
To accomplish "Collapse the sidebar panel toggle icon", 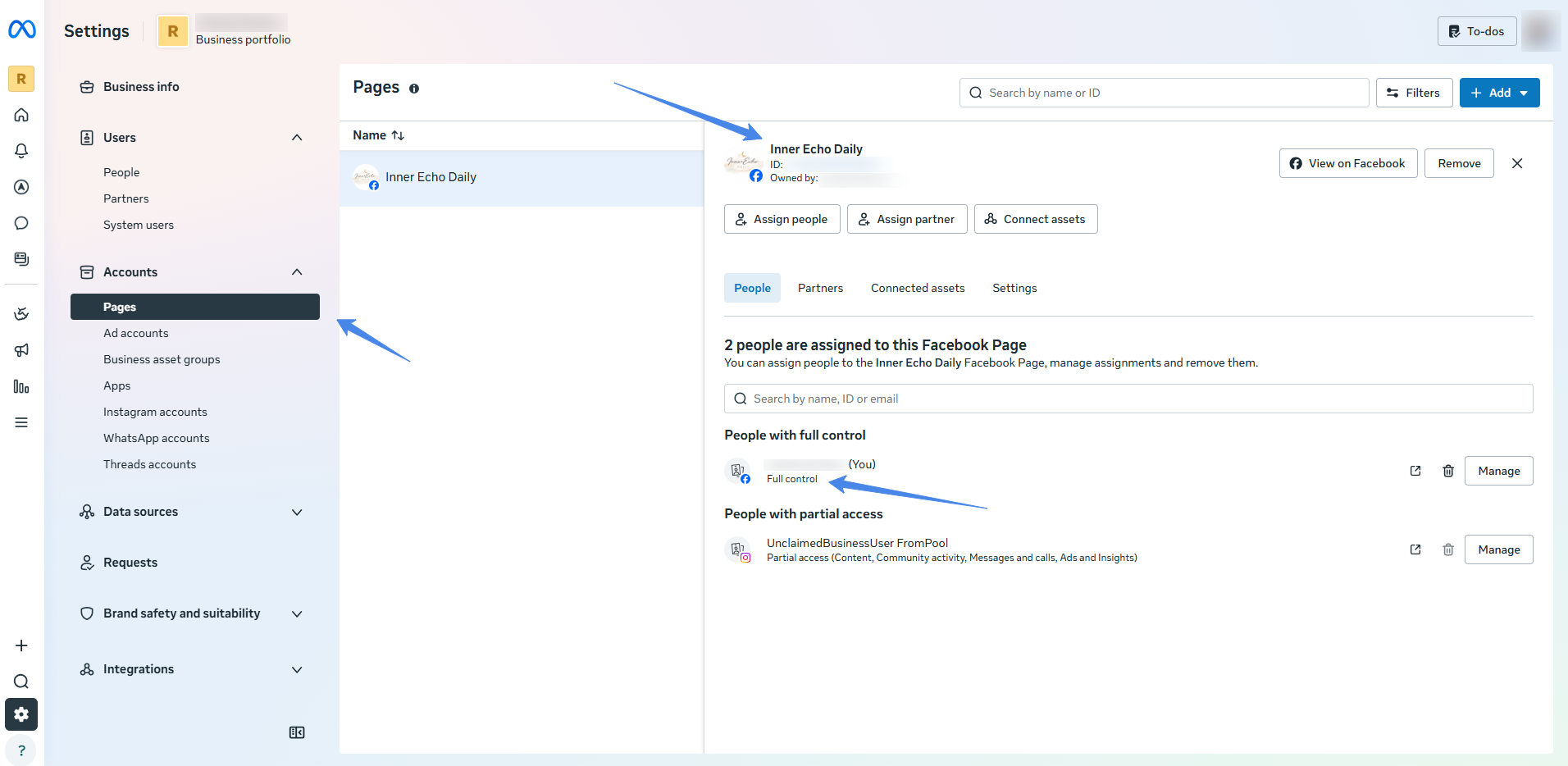I will 297,732.
